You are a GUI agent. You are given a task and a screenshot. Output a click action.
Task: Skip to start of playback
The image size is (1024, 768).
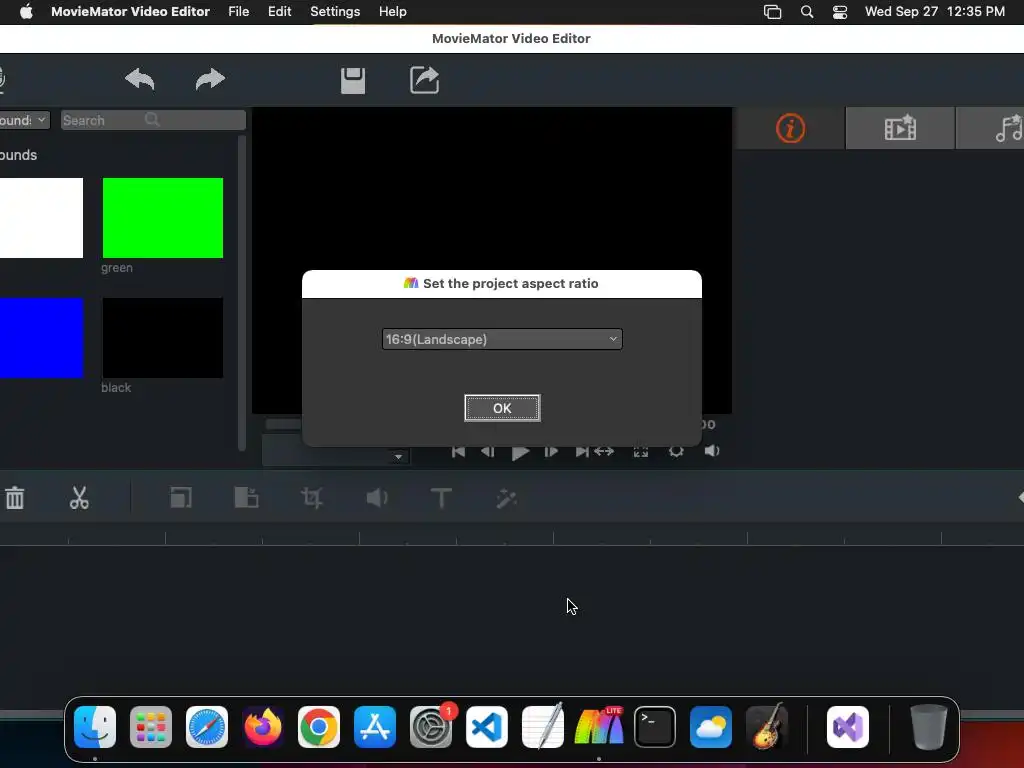(458, 451)
